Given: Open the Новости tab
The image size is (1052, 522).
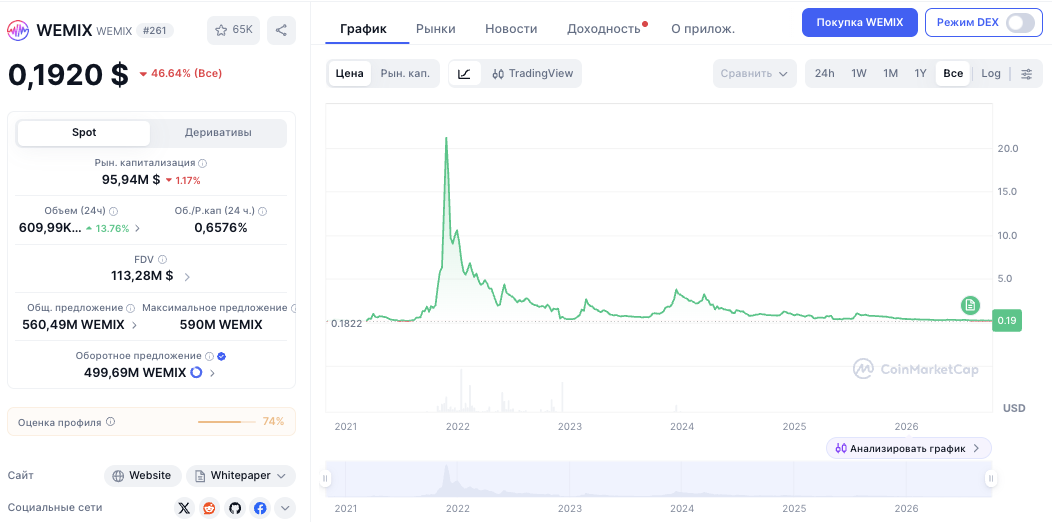Looking at the screenshot, I should tap(511, 29).
